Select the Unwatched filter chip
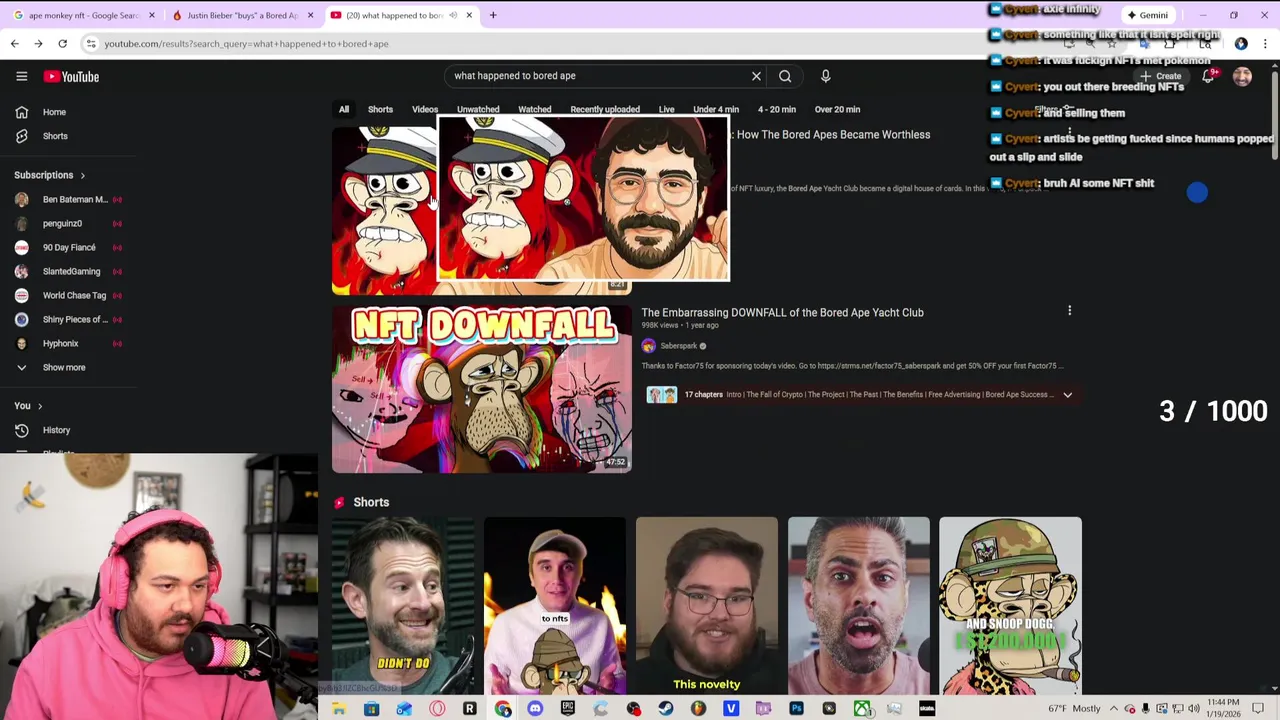 478,109
